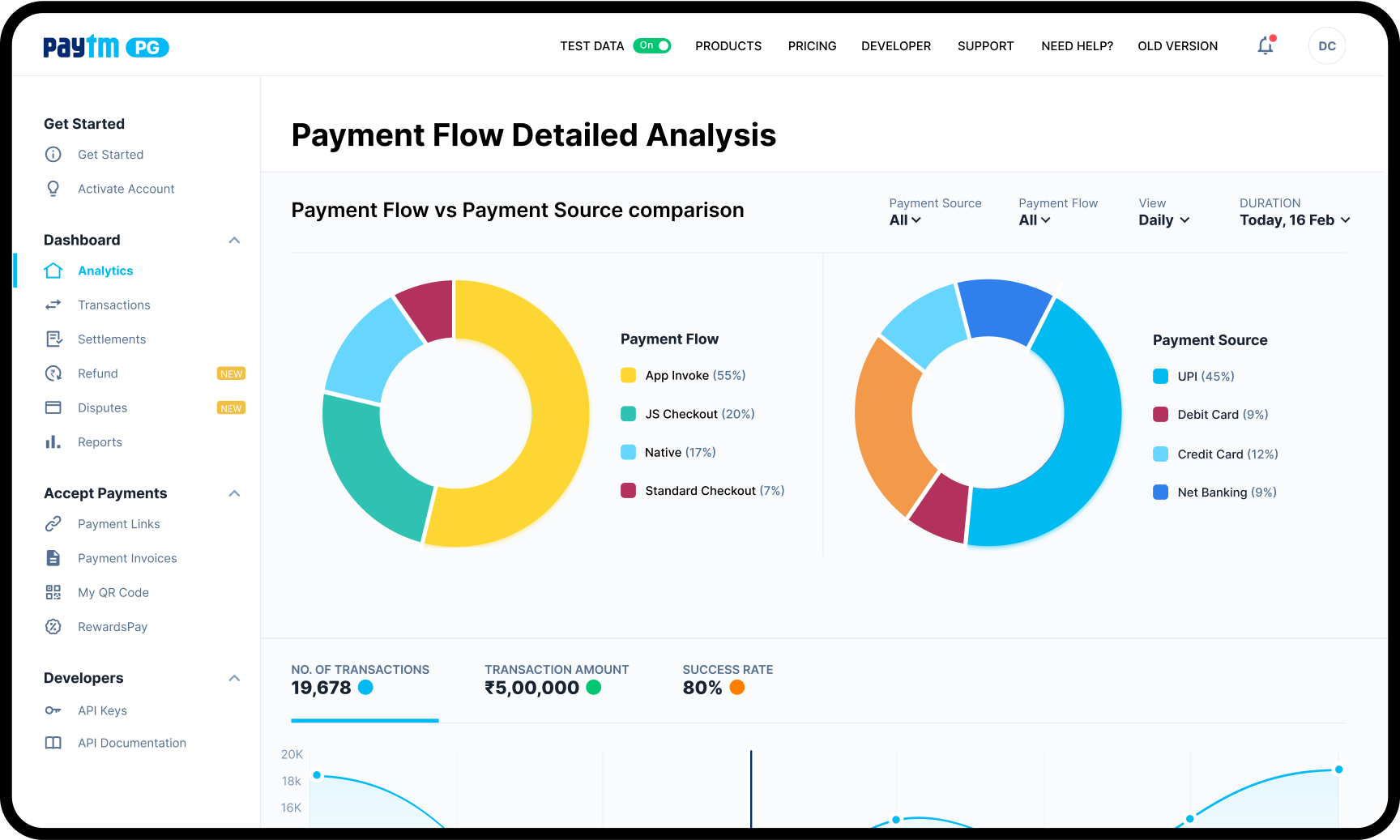Open the DC profile avatar
Screen dimensions: 1400x840
tap(1326, 45)
